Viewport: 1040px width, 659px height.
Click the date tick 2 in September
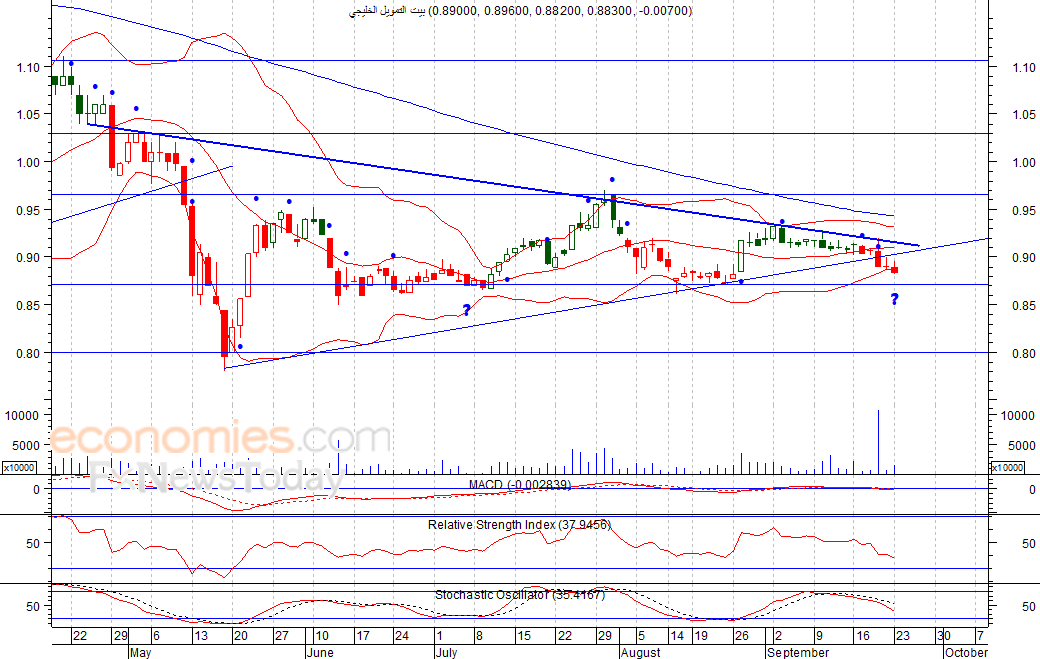pyautogui.click(x=778, y=636)
